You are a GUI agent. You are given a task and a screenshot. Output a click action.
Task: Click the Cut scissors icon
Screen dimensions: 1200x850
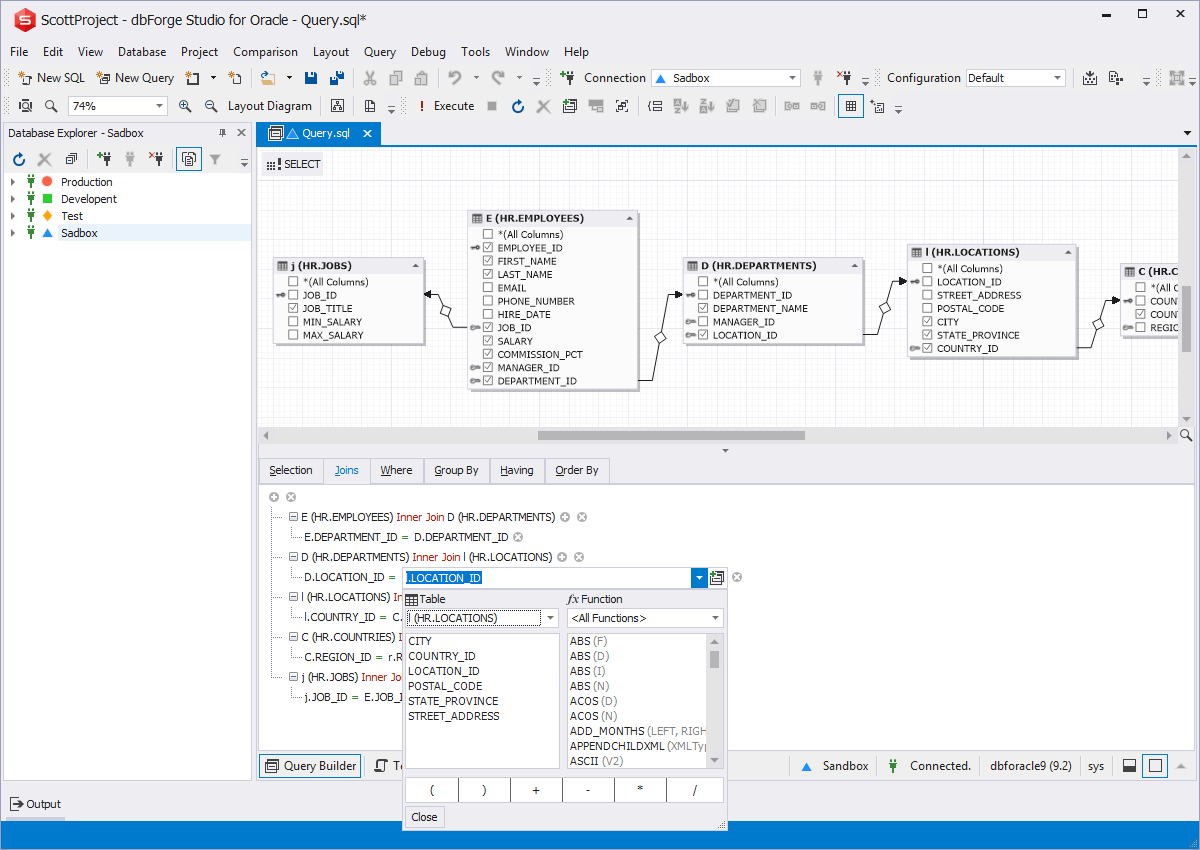370,78
